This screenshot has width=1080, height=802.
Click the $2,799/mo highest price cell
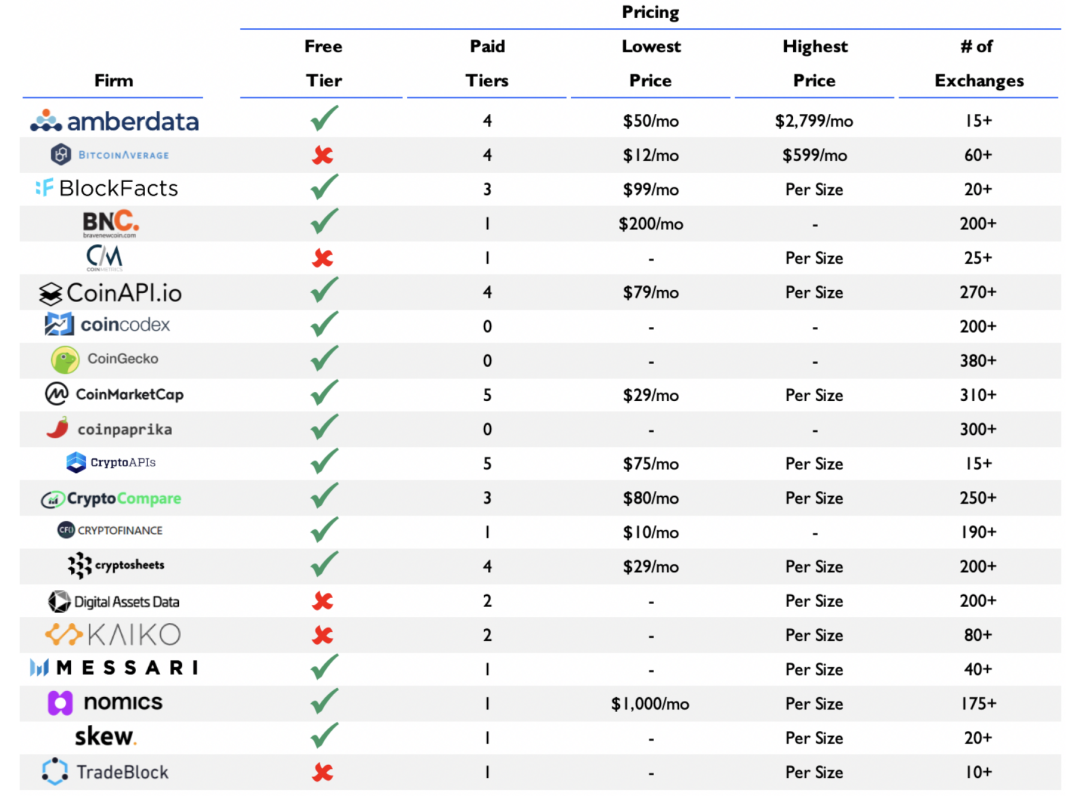tap(814, 121)
